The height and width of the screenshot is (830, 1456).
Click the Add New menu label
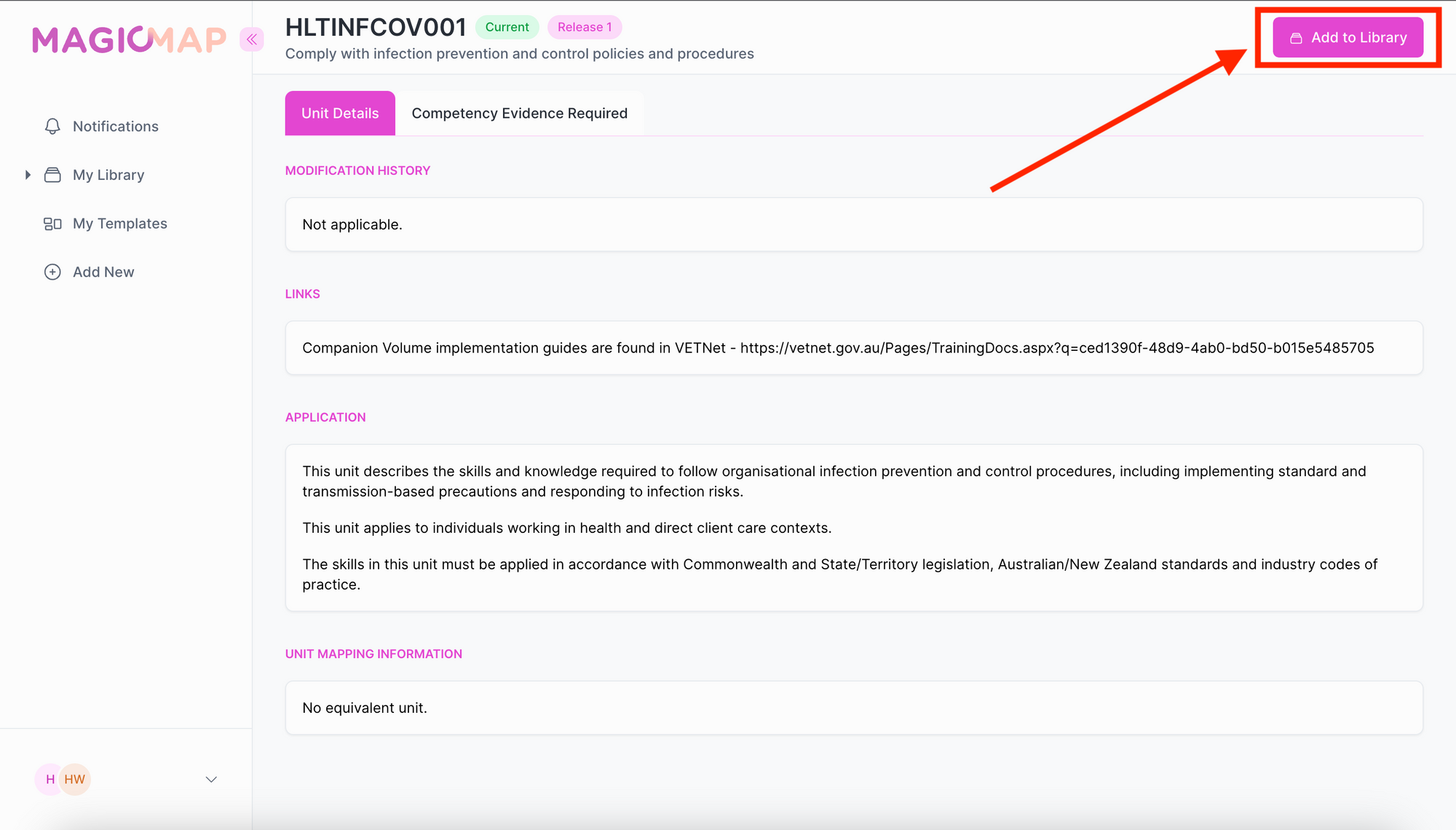pos(103,272)
